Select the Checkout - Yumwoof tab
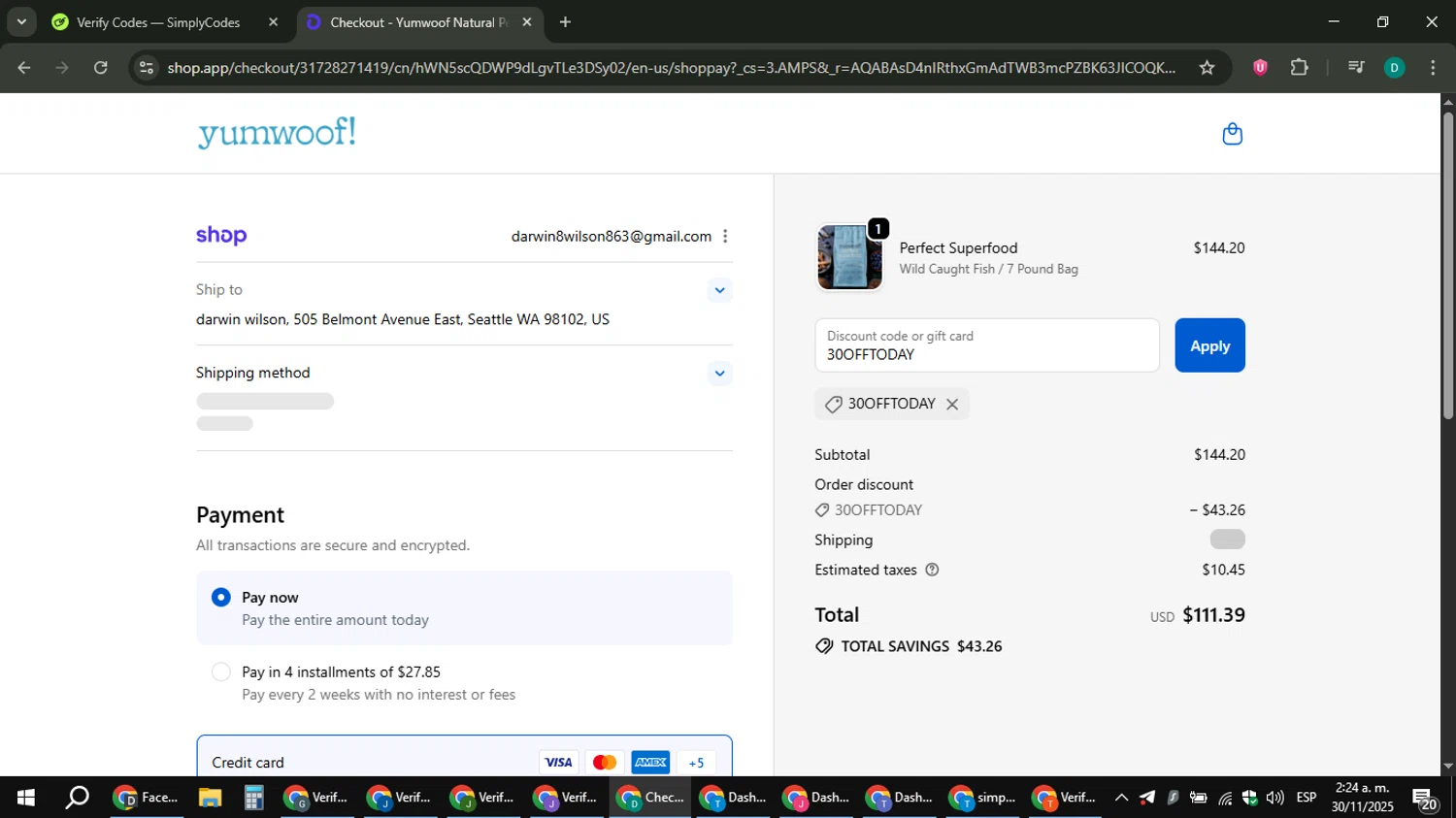This screenshot has width=1456, height=818. coord(420,22)
